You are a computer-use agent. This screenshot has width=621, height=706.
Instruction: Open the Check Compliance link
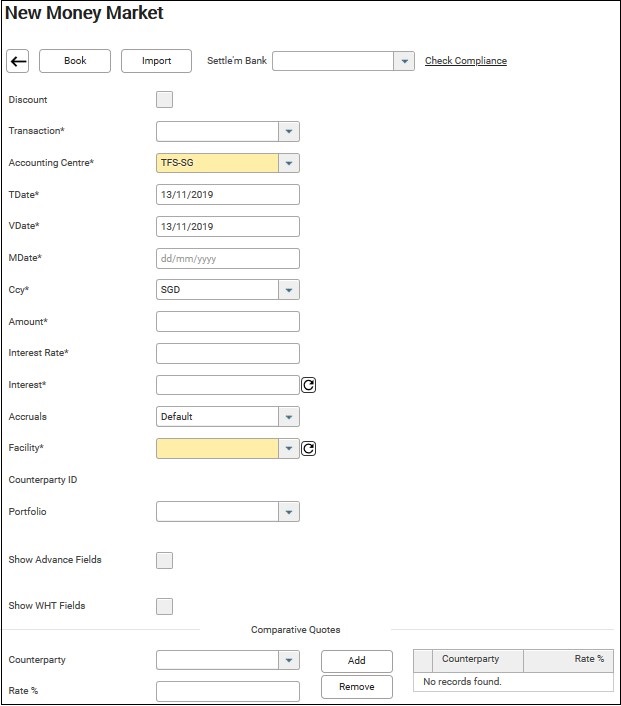click(x=465, y=61)
